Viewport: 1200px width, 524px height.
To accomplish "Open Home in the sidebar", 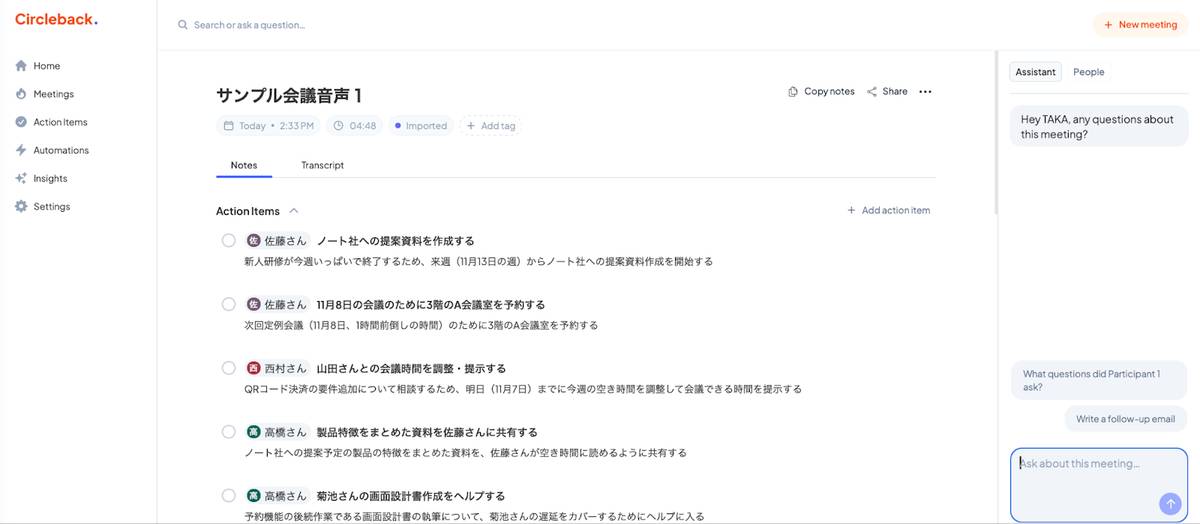I will [x=46, y=66].
